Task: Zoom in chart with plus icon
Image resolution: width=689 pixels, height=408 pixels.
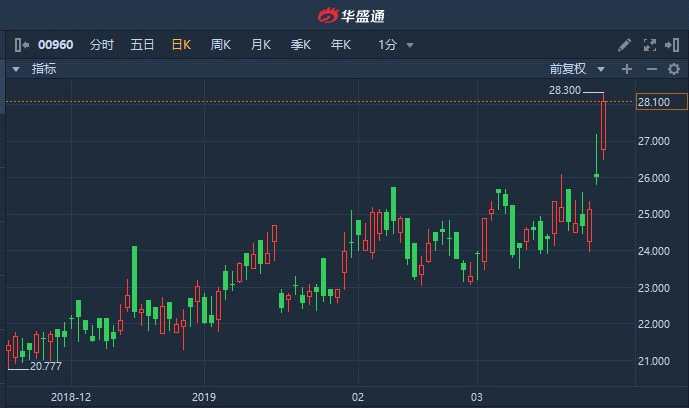Action: 627,69
